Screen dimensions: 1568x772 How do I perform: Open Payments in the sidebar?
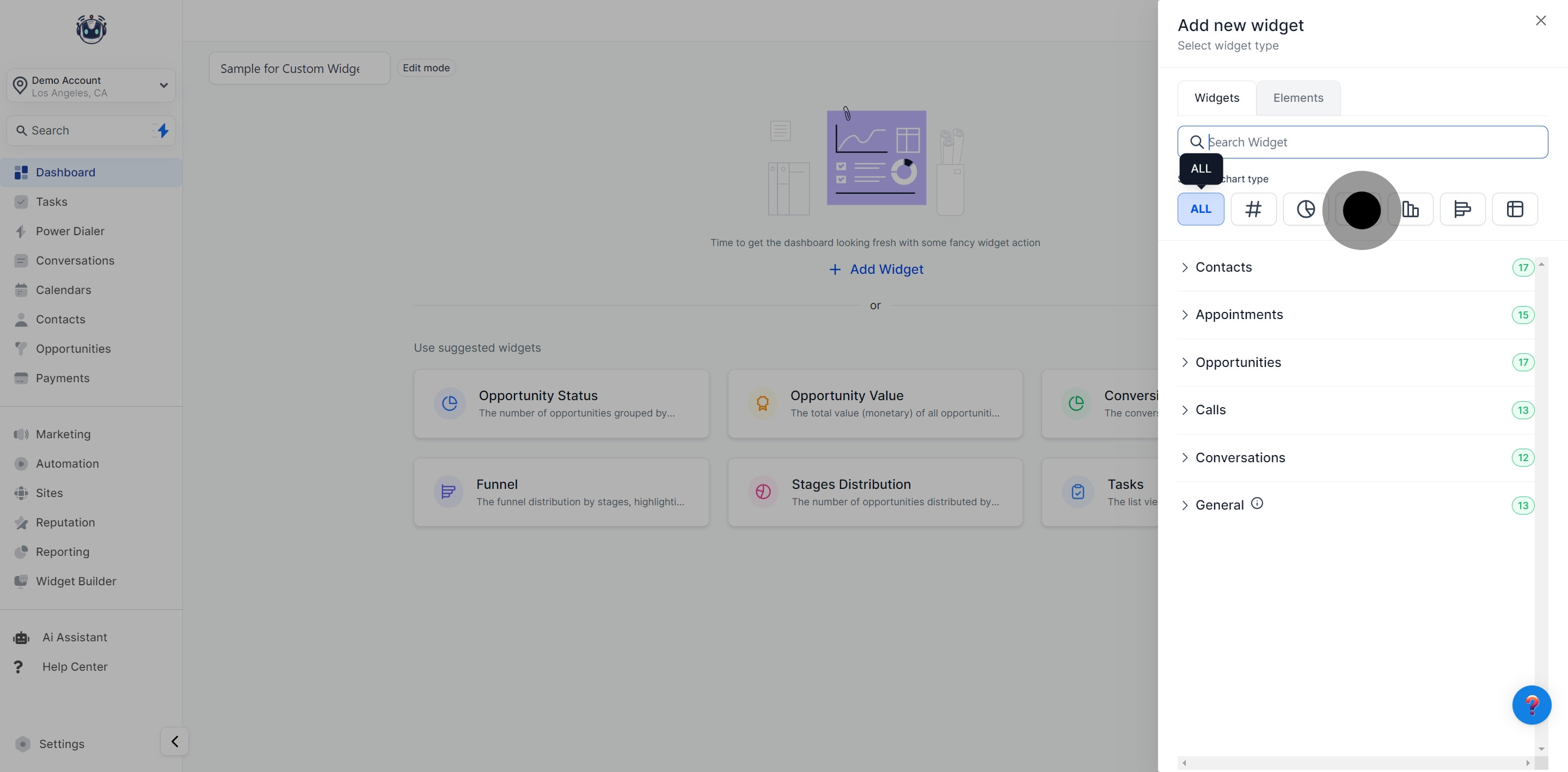(91, 378)
